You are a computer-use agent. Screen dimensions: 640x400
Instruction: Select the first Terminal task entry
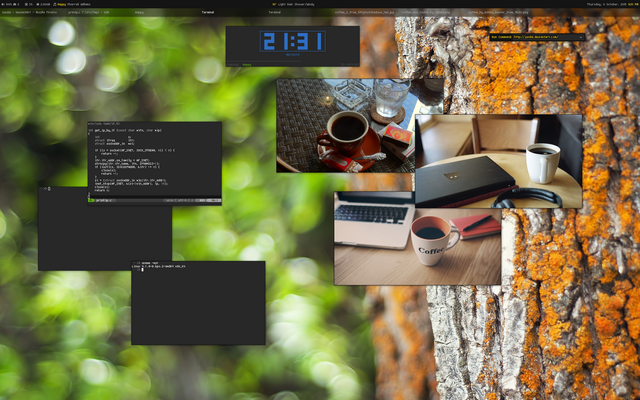pos(208,12)
